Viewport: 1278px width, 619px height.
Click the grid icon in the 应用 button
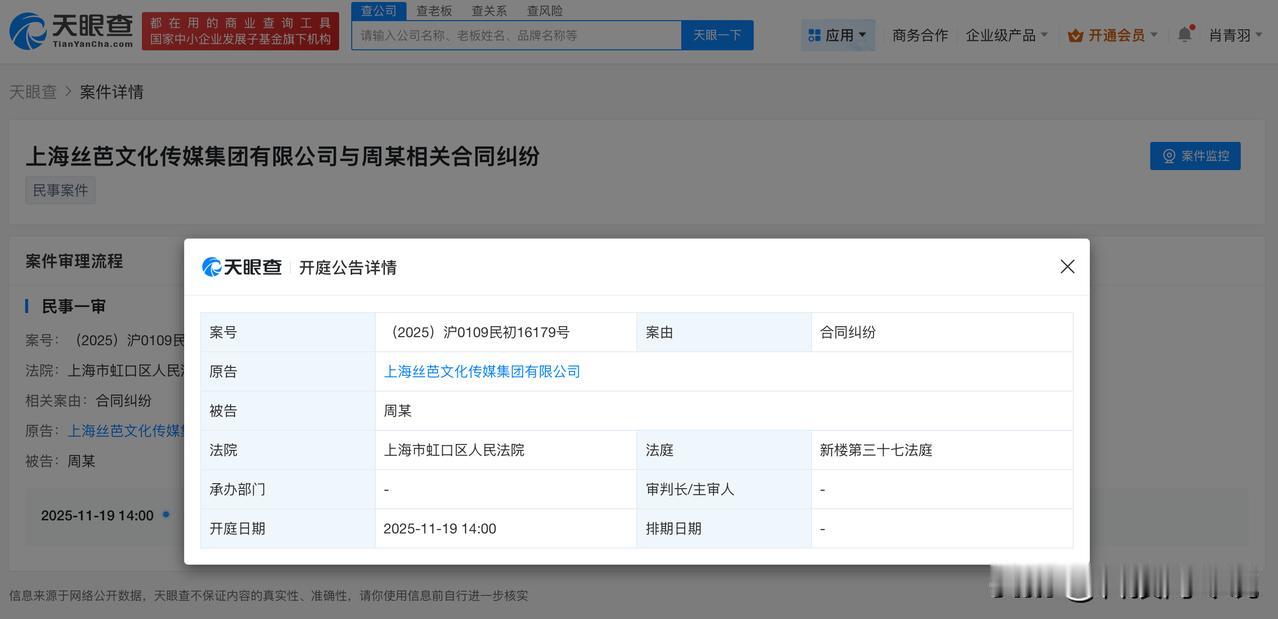pyautogui.click(x=814, y=35)
